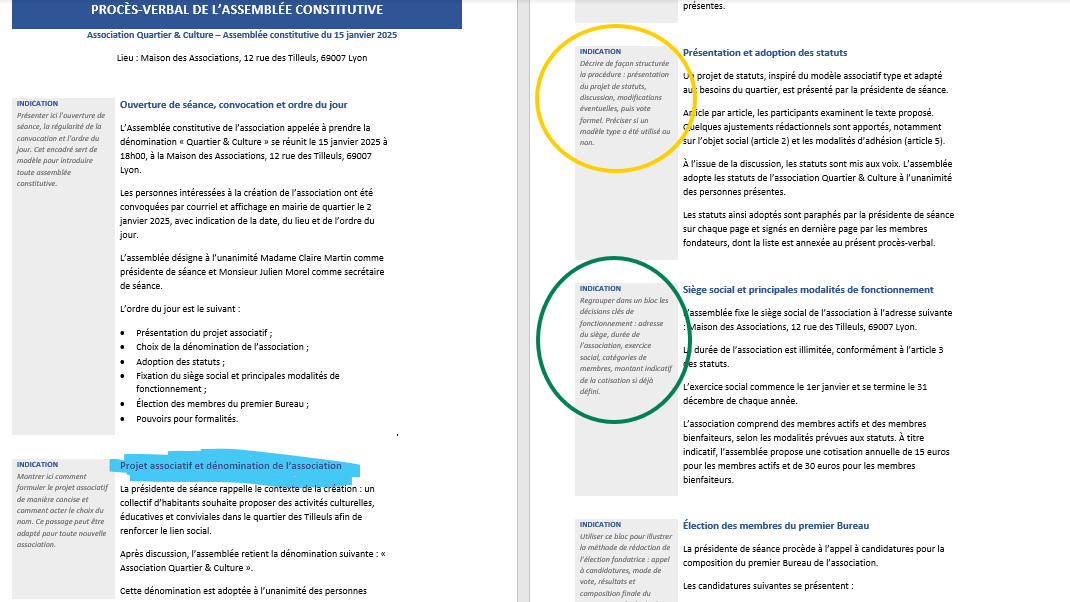Click bullet item 'Présentation du projet associatif'

pos(204,333)
